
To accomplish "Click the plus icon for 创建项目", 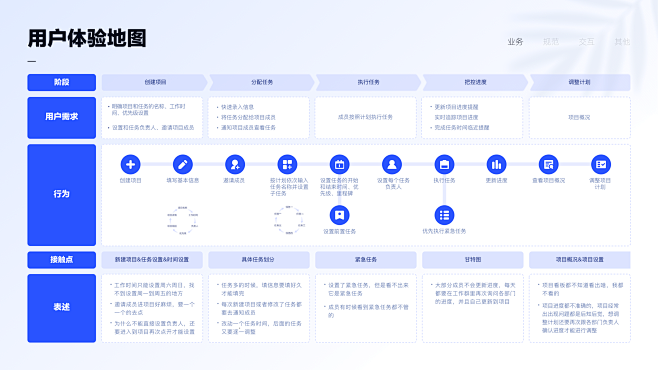I will click(x=131, y=164).
